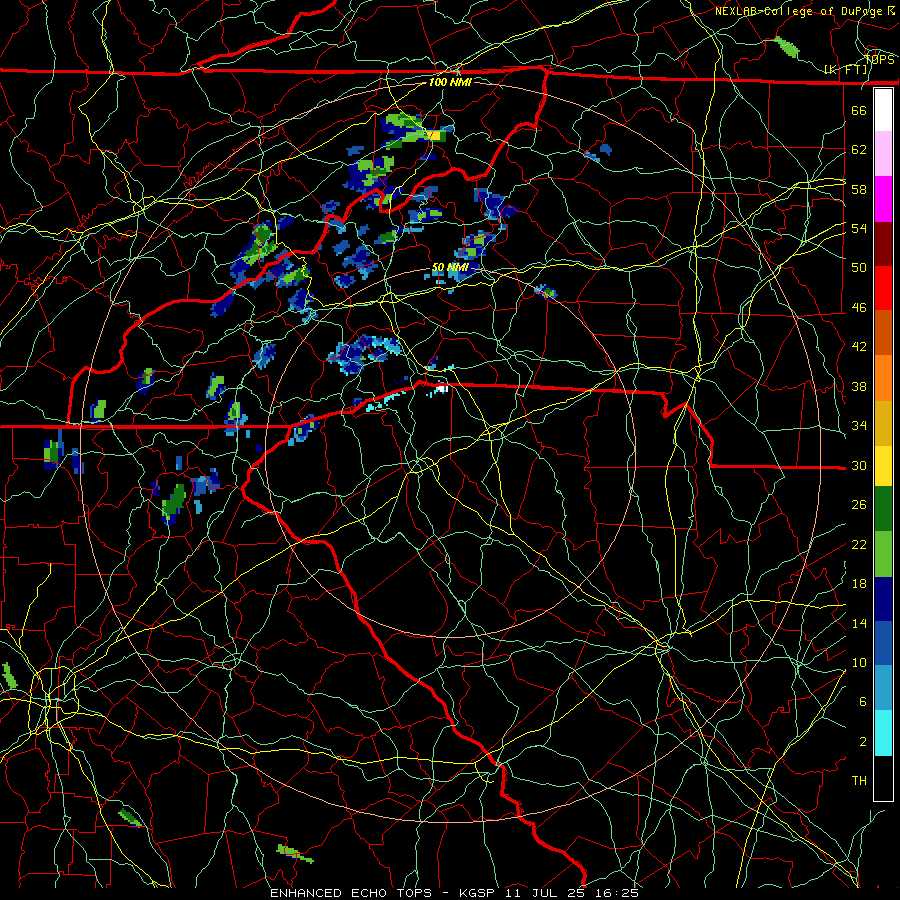Pick the cyan legend swatch

pos(883,733)
